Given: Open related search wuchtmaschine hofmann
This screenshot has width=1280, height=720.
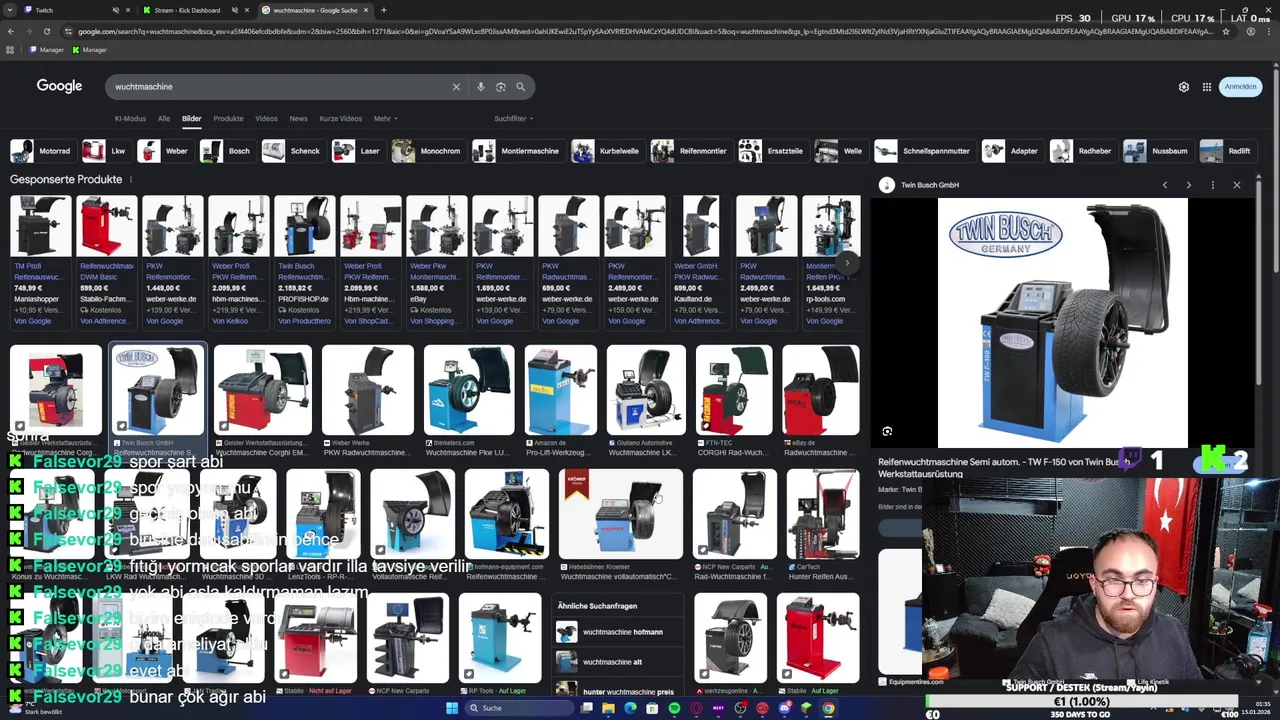Looking at the screenshot, I should click(616, 632).
